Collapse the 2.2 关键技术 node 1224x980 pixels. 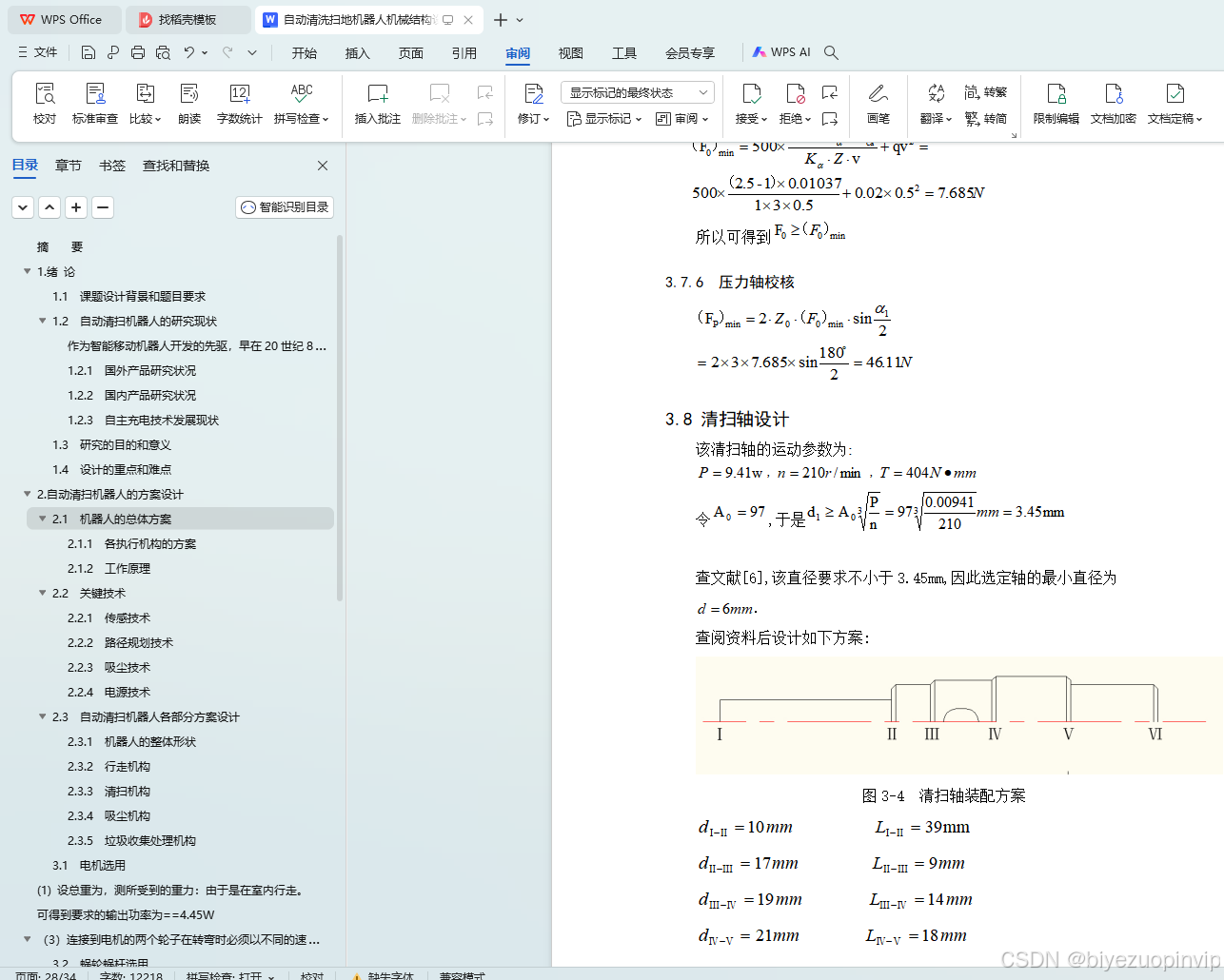click(42, 593)
